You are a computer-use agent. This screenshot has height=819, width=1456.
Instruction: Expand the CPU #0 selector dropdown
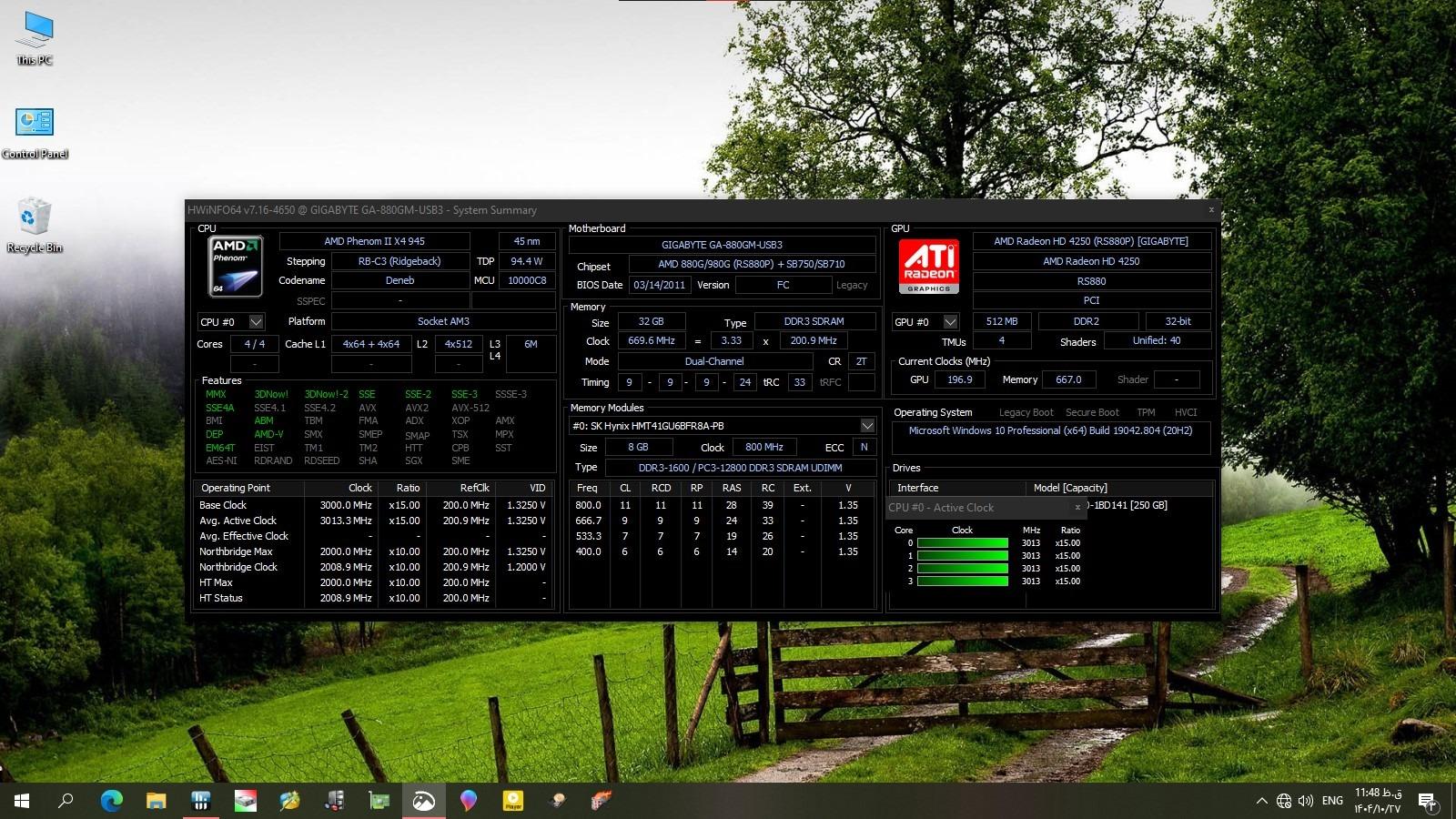pos(256,322)
